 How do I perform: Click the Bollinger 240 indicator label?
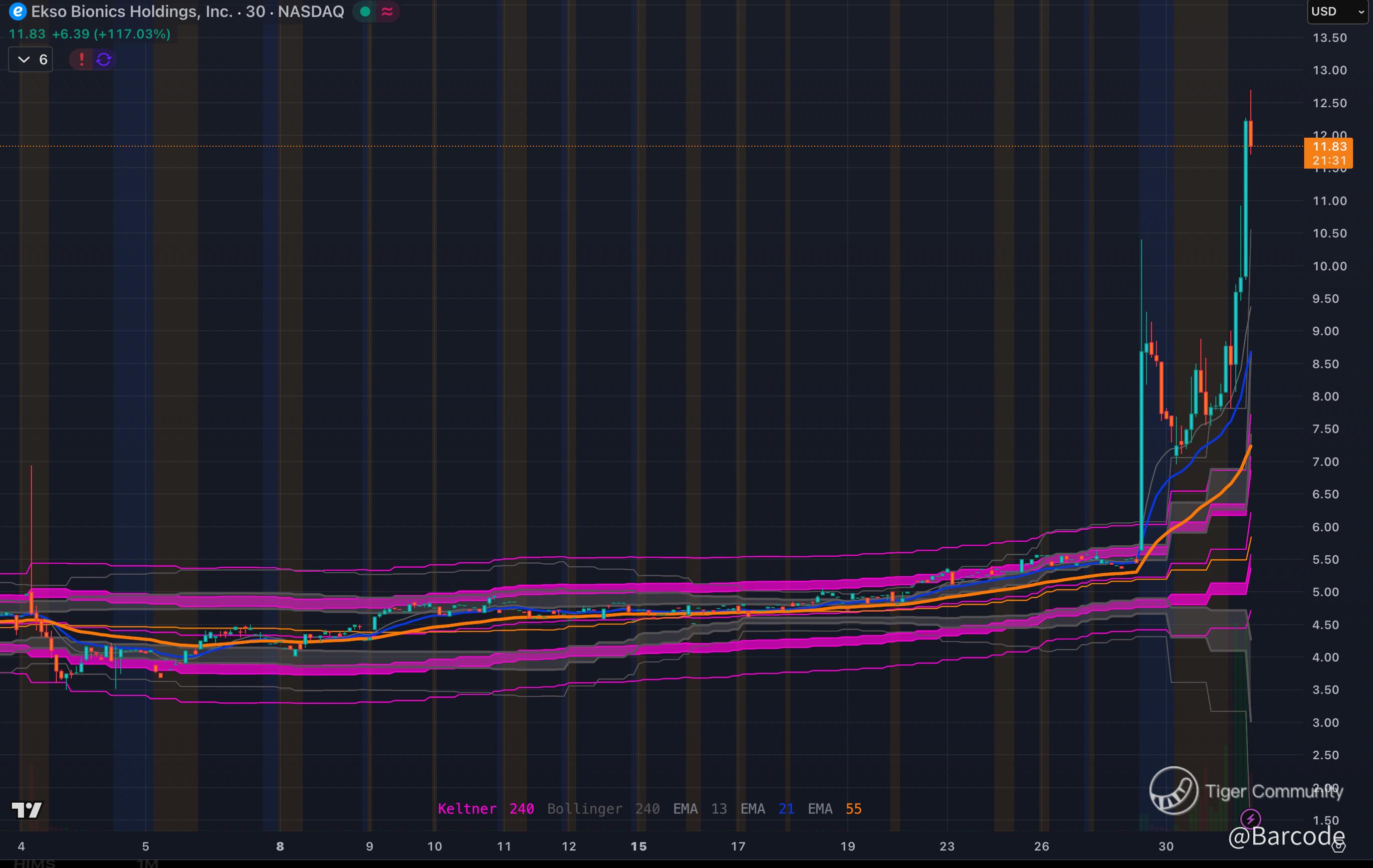click(603, 809)
